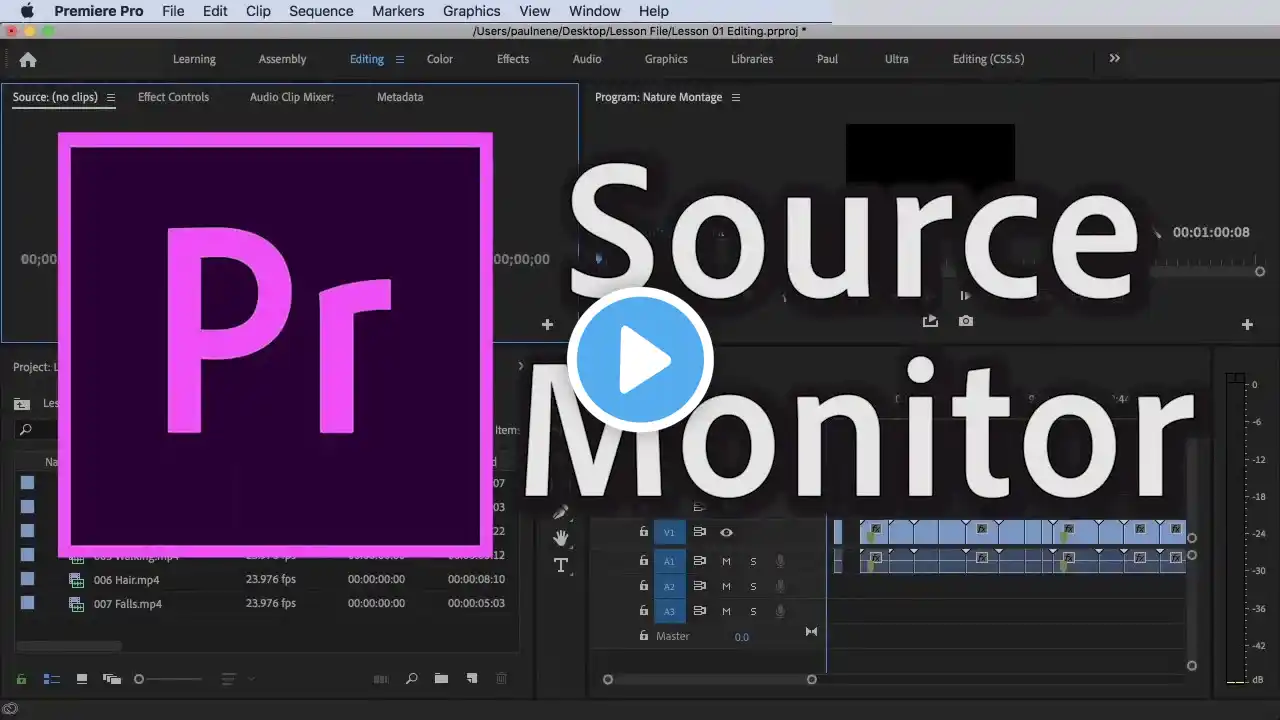Click the Export Frame camera icon
Screen dimensions: 1280x720
[x=965, y=321]
